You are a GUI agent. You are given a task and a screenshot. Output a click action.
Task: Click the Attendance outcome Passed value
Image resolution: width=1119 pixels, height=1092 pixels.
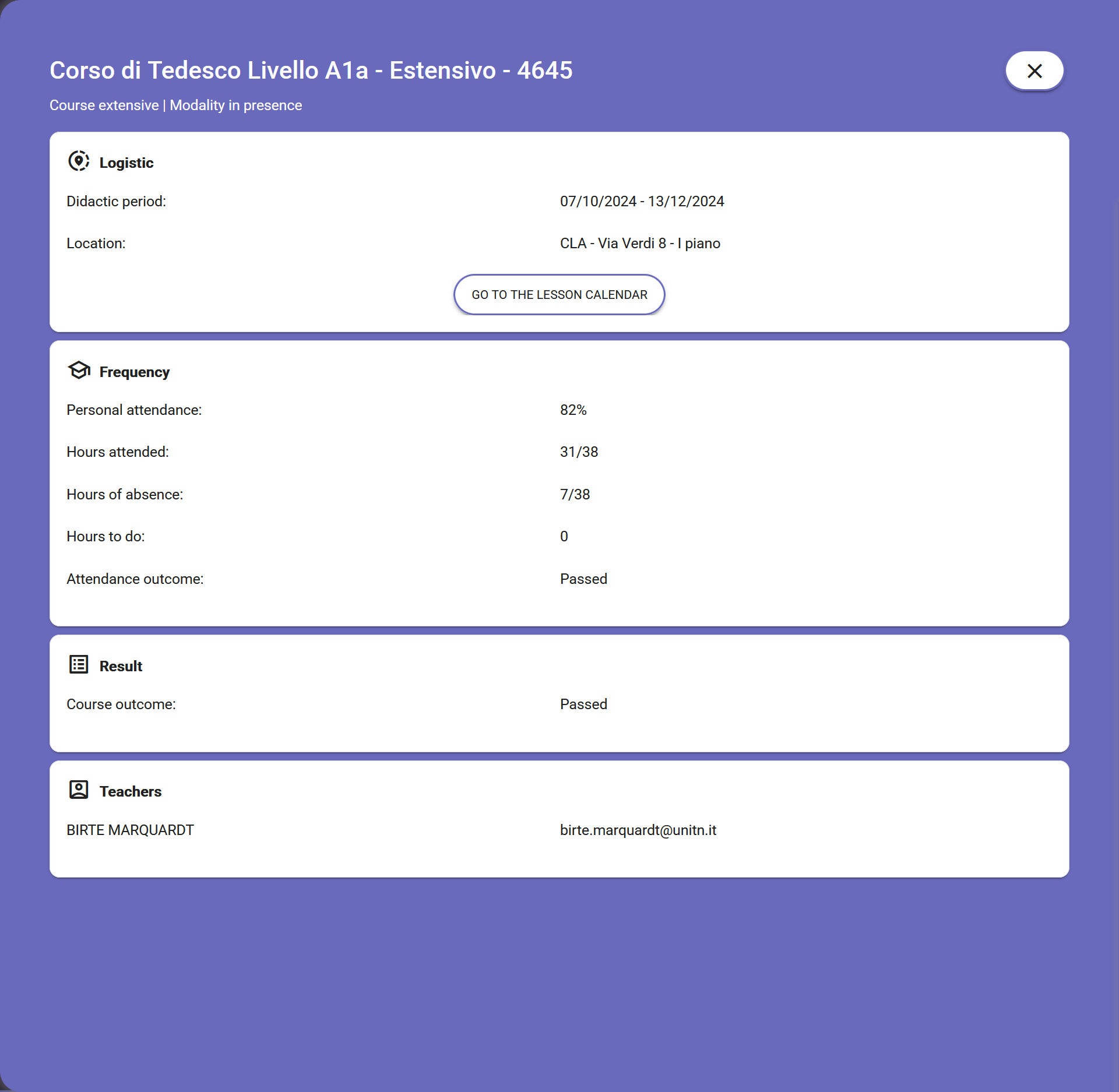point(583,579)
